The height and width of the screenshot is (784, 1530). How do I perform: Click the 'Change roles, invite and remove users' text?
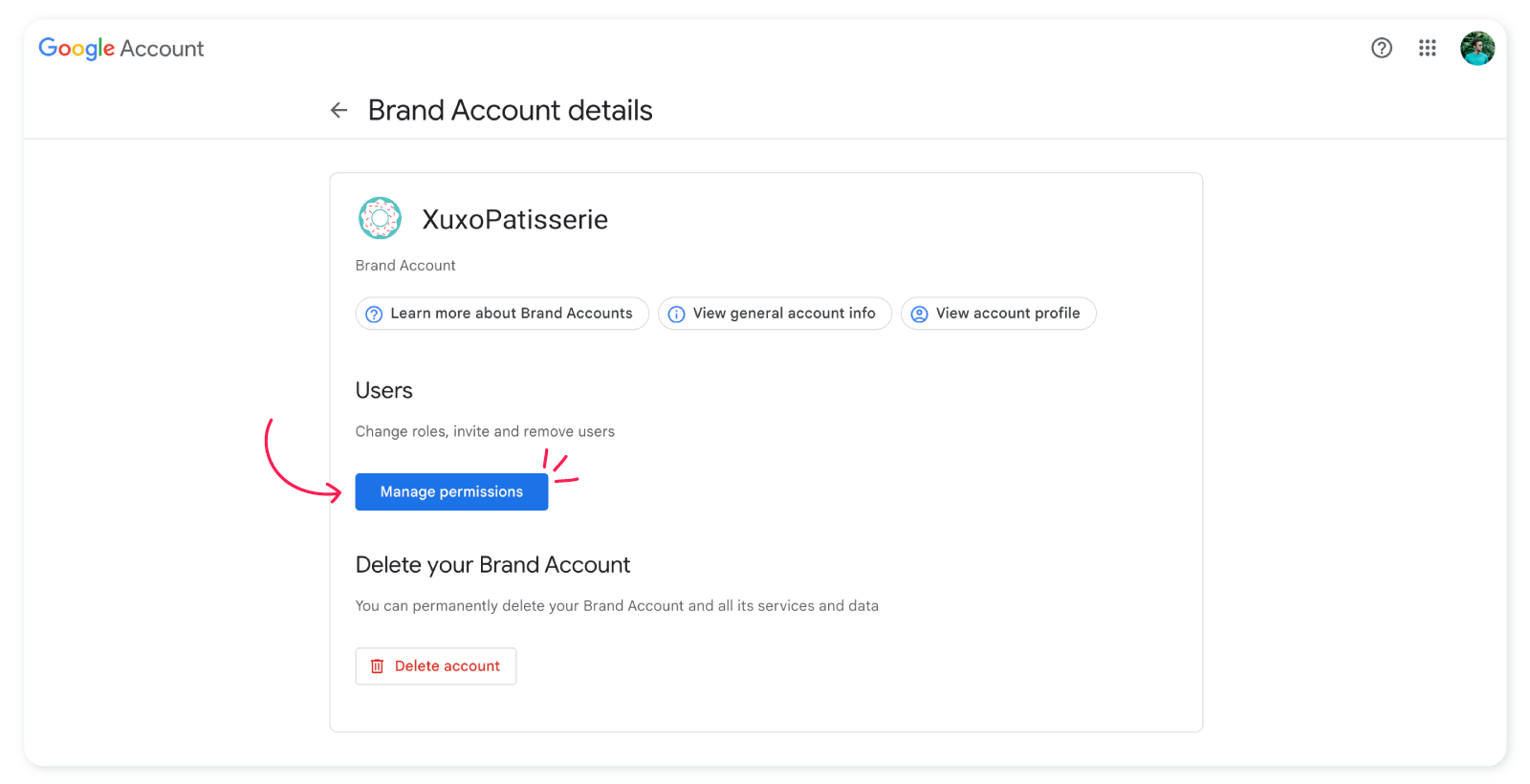(485, 432)
